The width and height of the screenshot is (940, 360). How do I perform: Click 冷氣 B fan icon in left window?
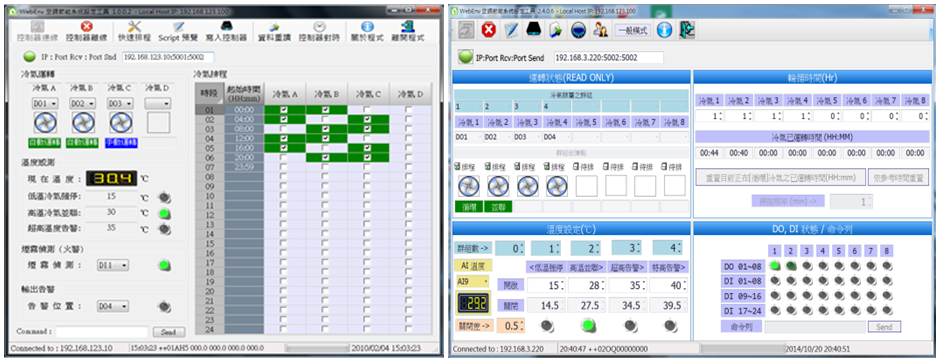point(83,122)
